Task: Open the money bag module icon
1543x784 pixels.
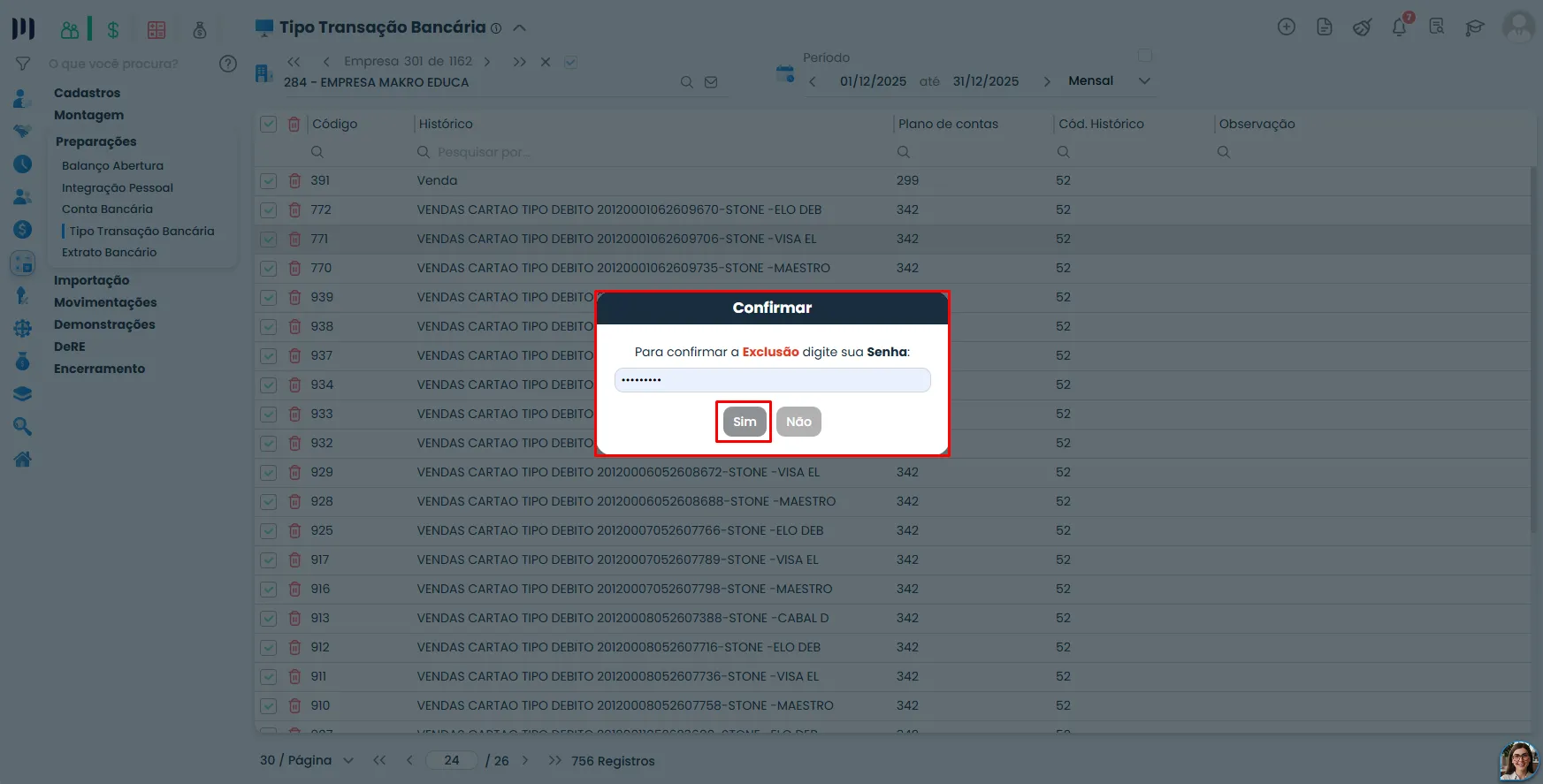Action: 200,30
